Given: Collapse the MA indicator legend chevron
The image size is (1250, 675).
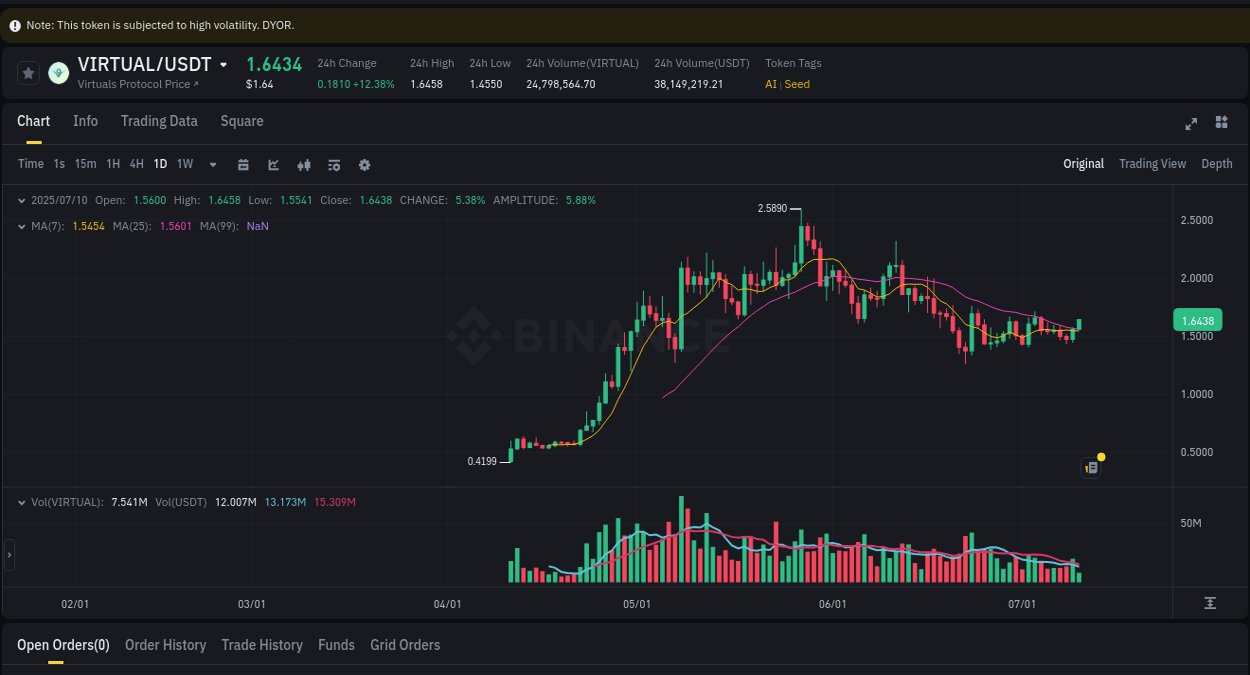Looking at the screenshot, I should tap(20, 226).
